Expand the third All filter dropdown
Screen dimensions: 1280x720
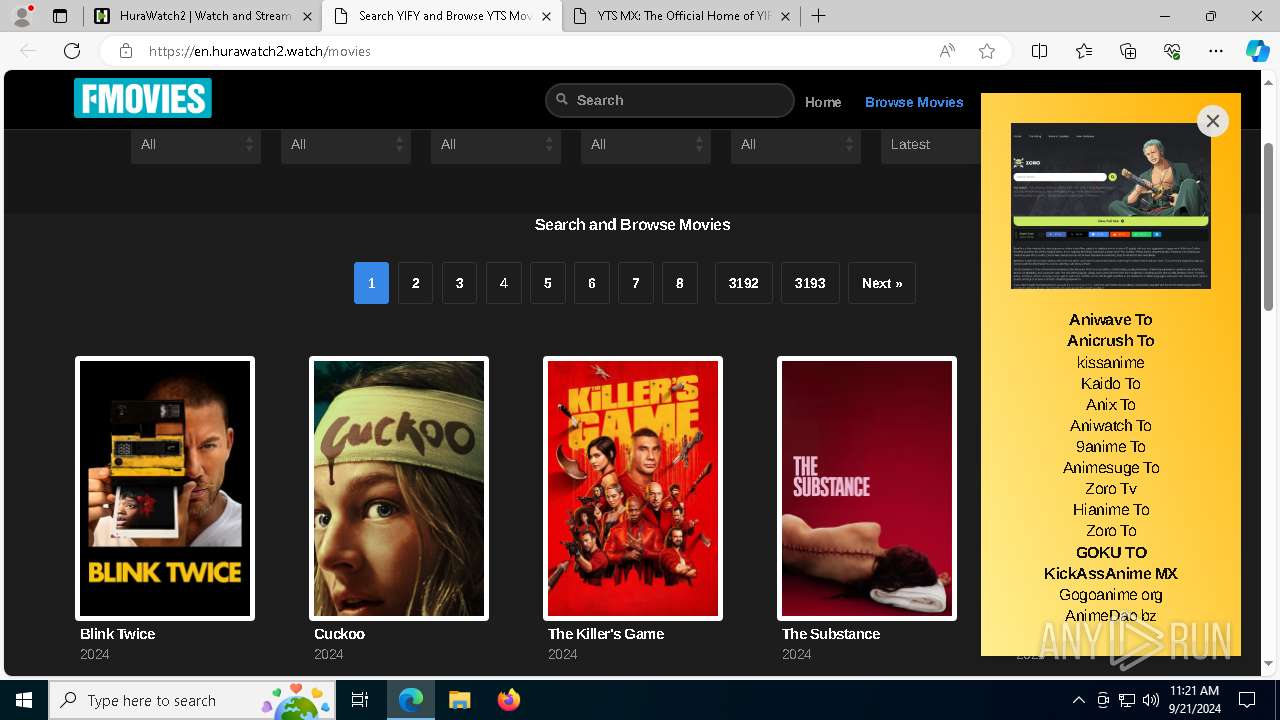[496, 145]
